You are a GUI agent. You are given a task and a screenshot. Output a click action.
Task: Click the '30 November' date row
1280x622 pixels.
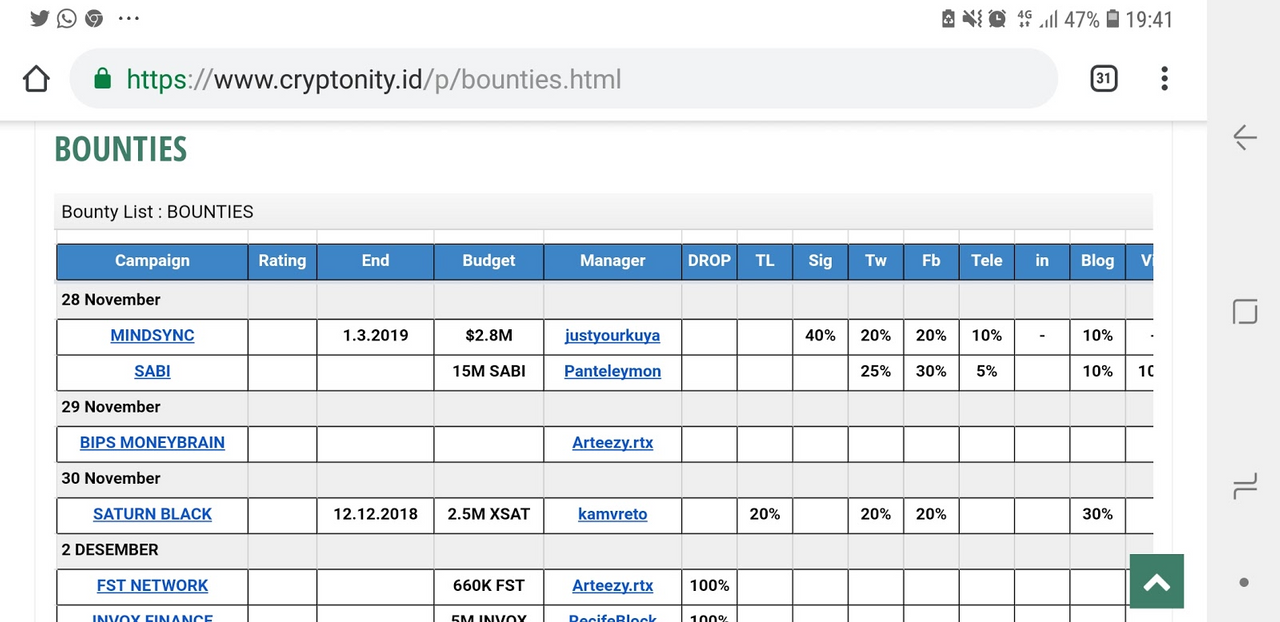click(x=605, y=479)
